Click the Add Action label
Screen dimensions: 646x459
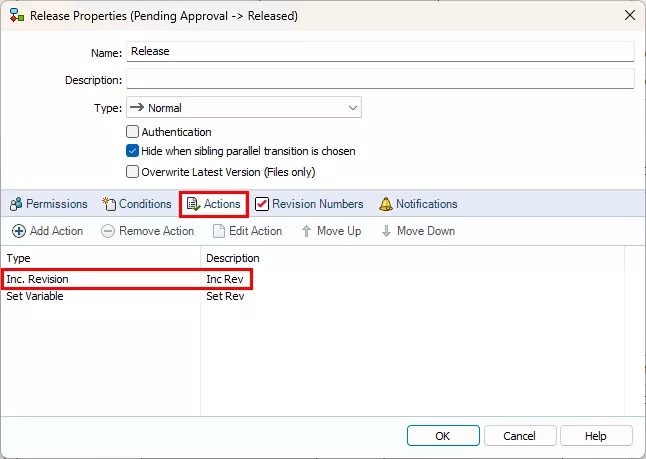[56, 231]
